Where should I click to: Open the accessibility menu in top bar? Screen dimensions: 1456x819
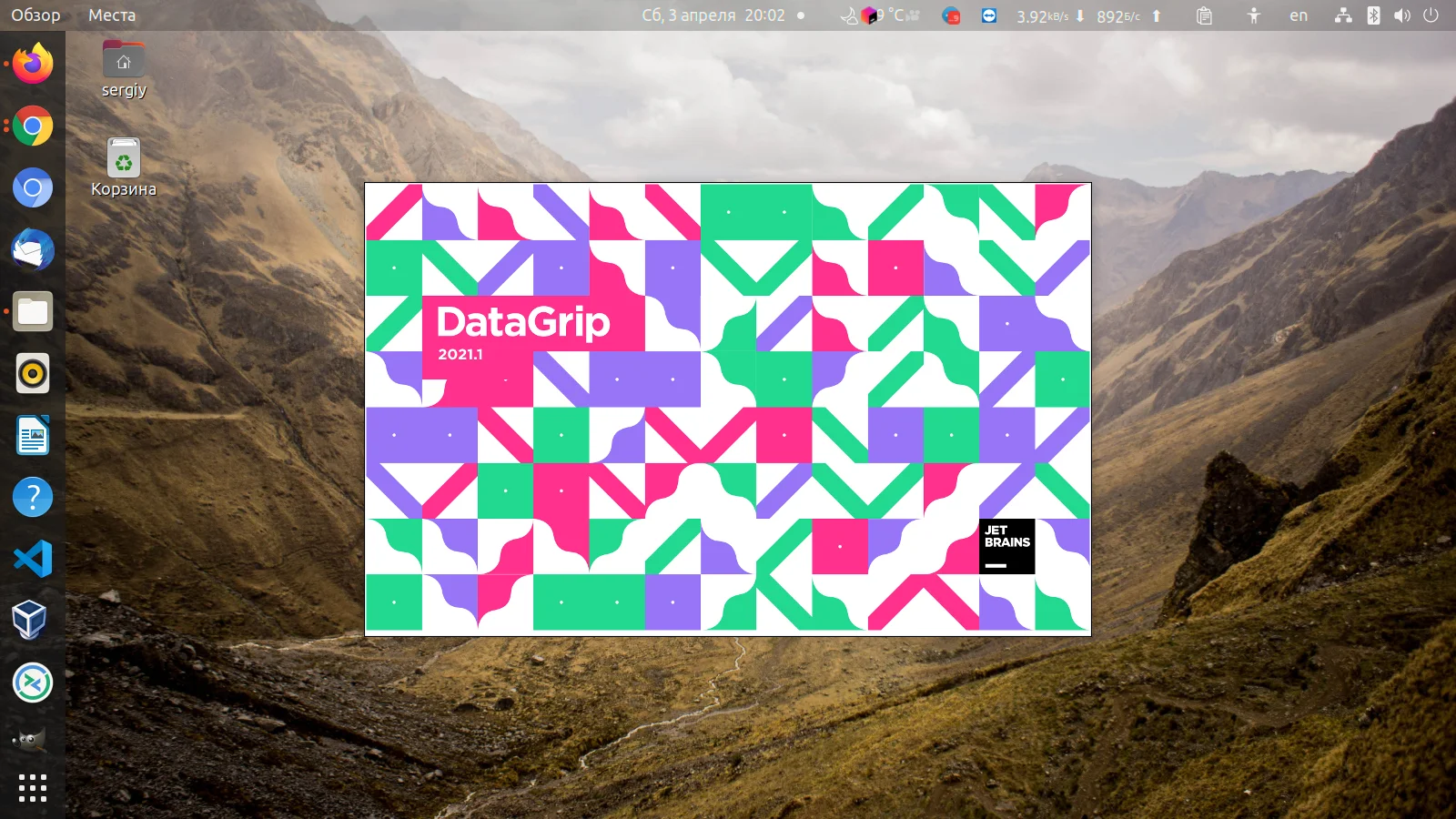click(x=1254, y=15)
